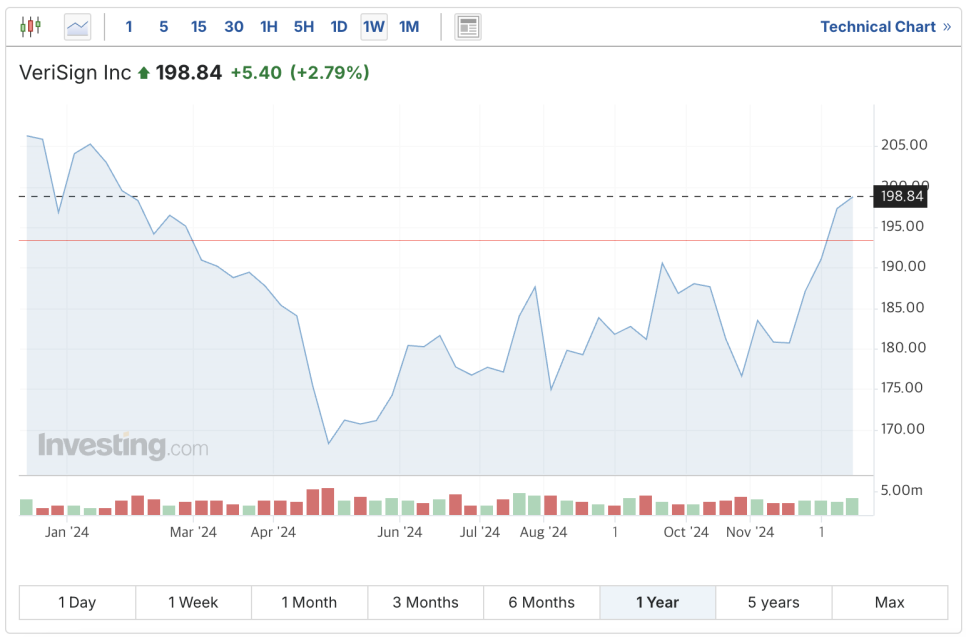Select the area chart type icon
The height and width of the screenshot is (637, 966).
point(78,27)
